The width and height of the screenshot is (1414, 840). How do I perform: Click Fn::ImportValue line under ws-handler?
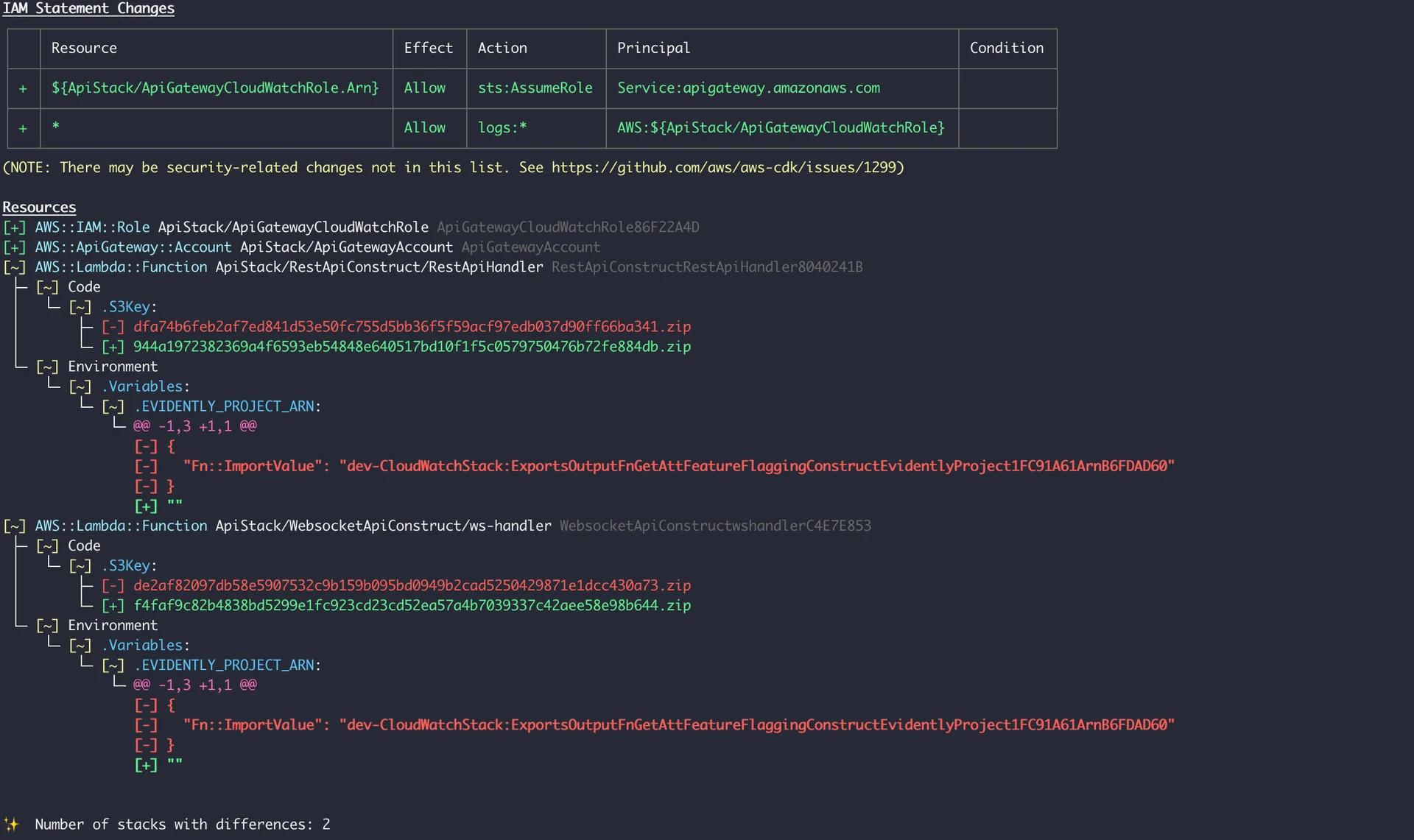tap(655, 724)
